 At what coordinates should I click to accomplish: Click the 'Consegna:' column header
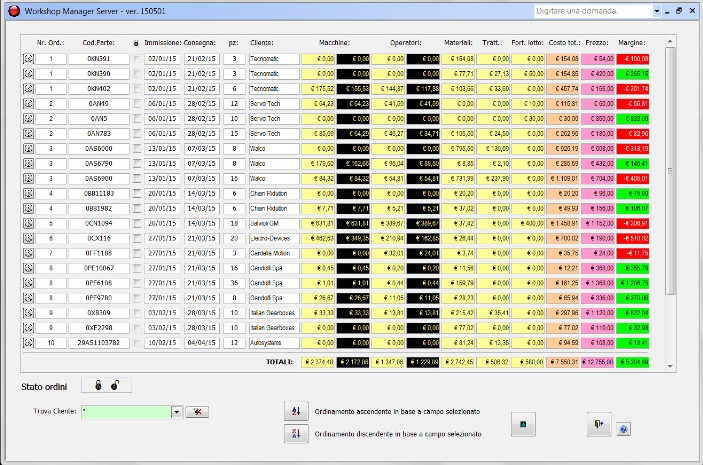pyautogui.click(x=200, y=43)
